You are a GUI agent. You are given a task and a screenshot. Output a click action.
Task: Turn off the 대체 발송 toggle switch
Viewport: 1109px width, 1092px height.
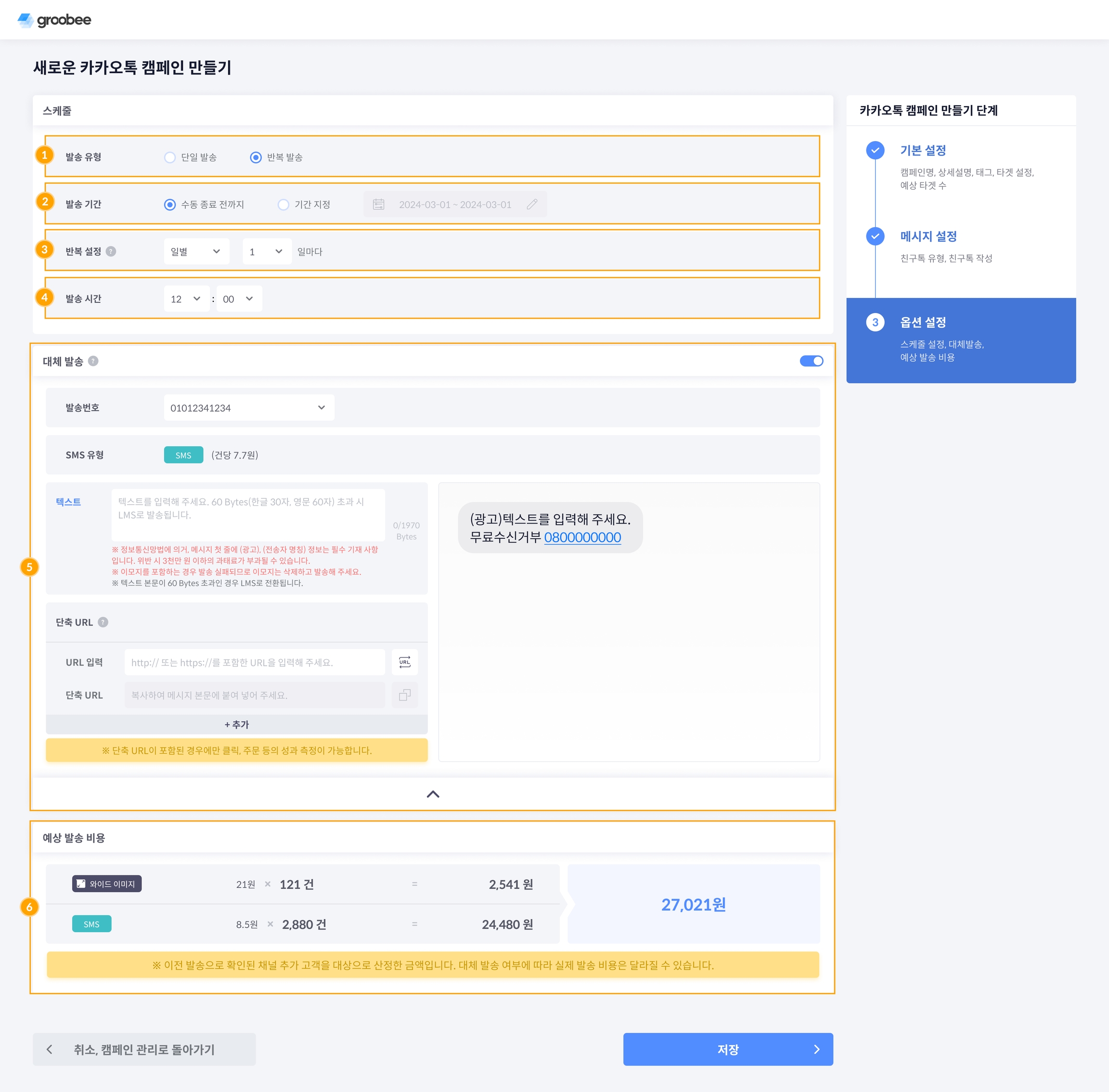click(811, 361)
